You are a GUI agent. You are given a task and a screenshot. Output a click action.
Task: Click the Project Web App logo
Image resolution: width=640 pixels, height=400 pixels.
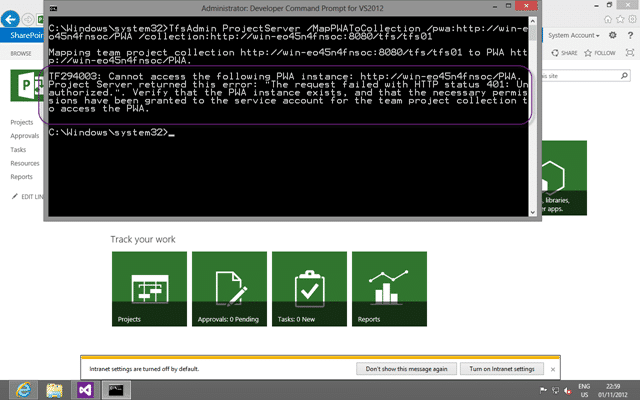(x=27, y=85)
